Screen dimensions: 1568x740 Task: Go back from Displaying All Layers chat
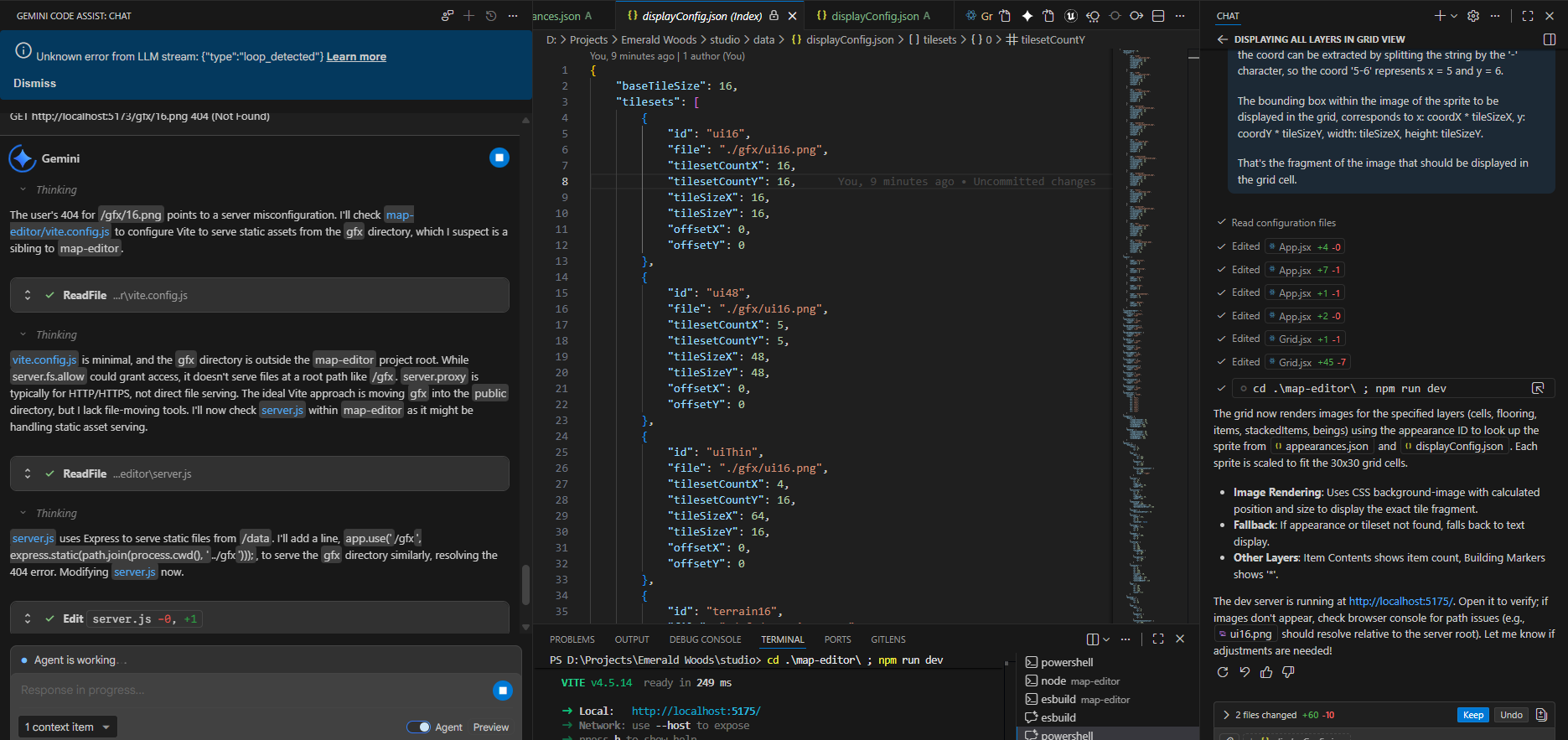coord(1222,39)
